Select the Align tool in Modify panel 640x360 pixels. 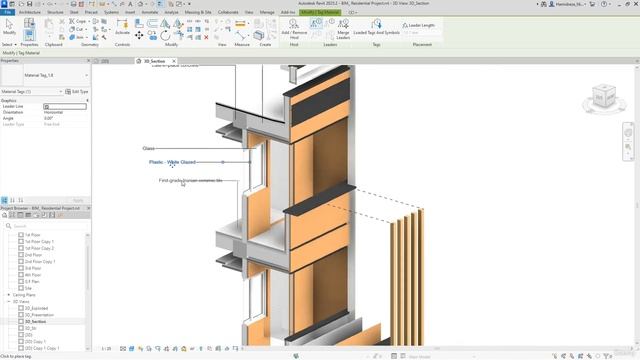(x=139, y=23)
